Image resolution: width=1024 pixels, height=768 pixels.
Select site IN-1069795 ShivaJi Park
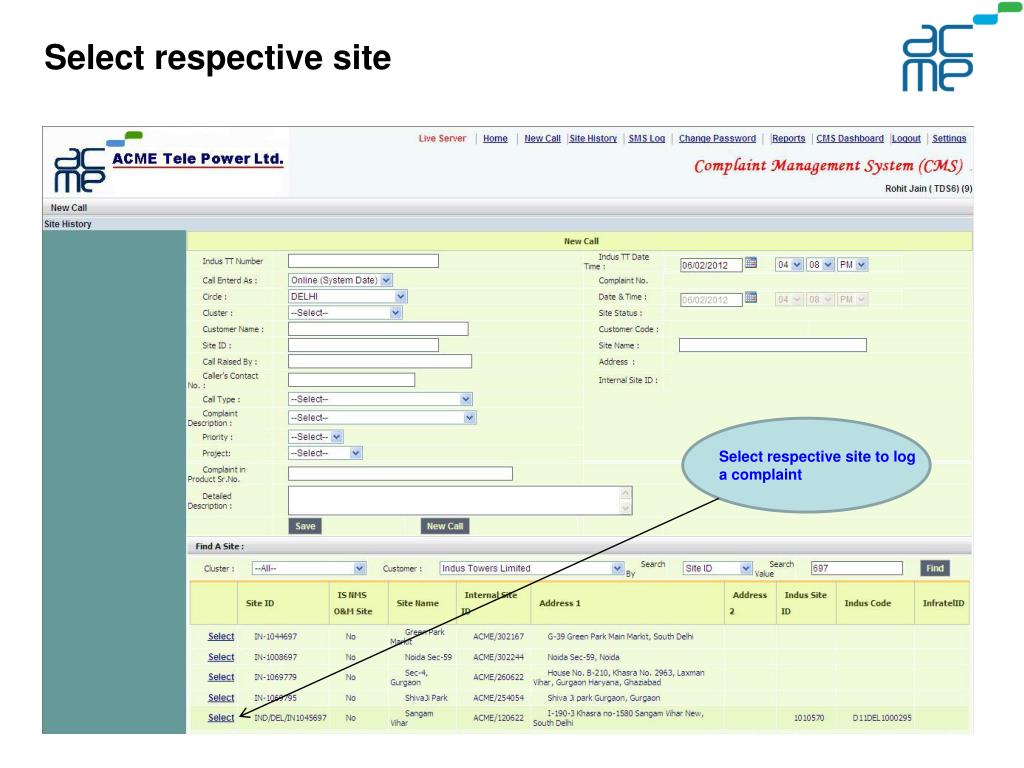click(221, 697)
